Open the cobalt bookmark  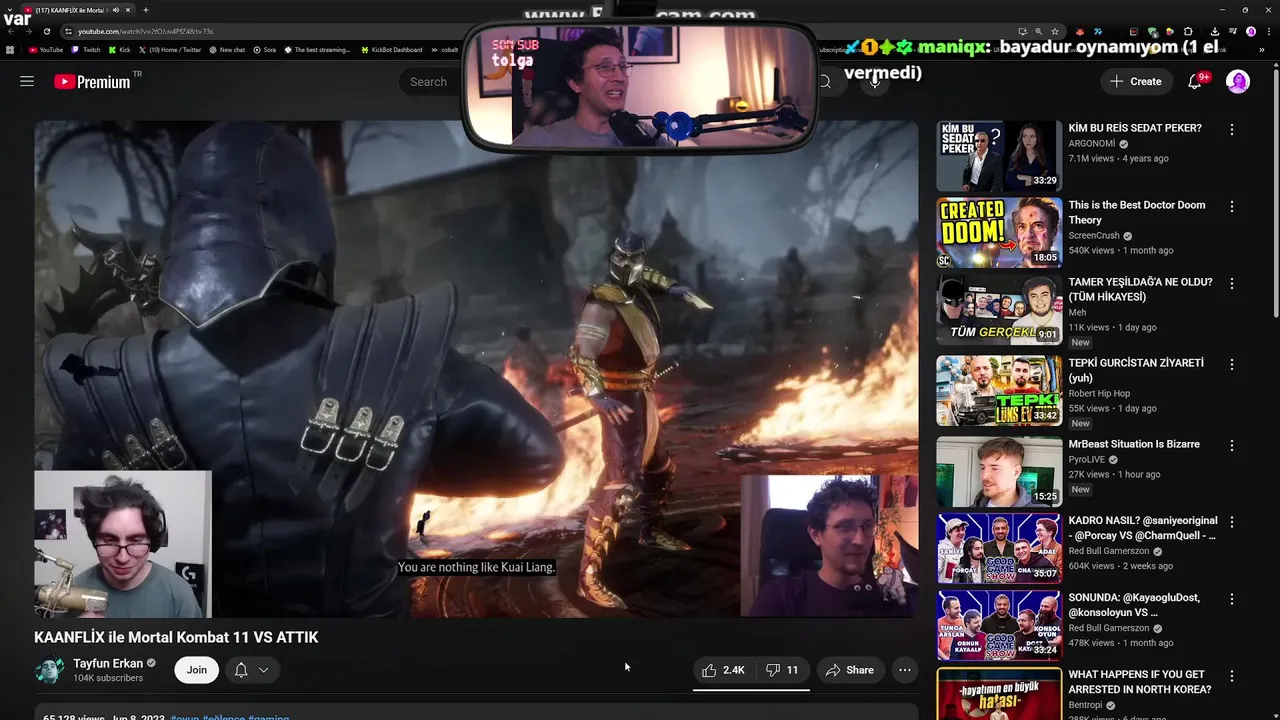coord(443,50)
